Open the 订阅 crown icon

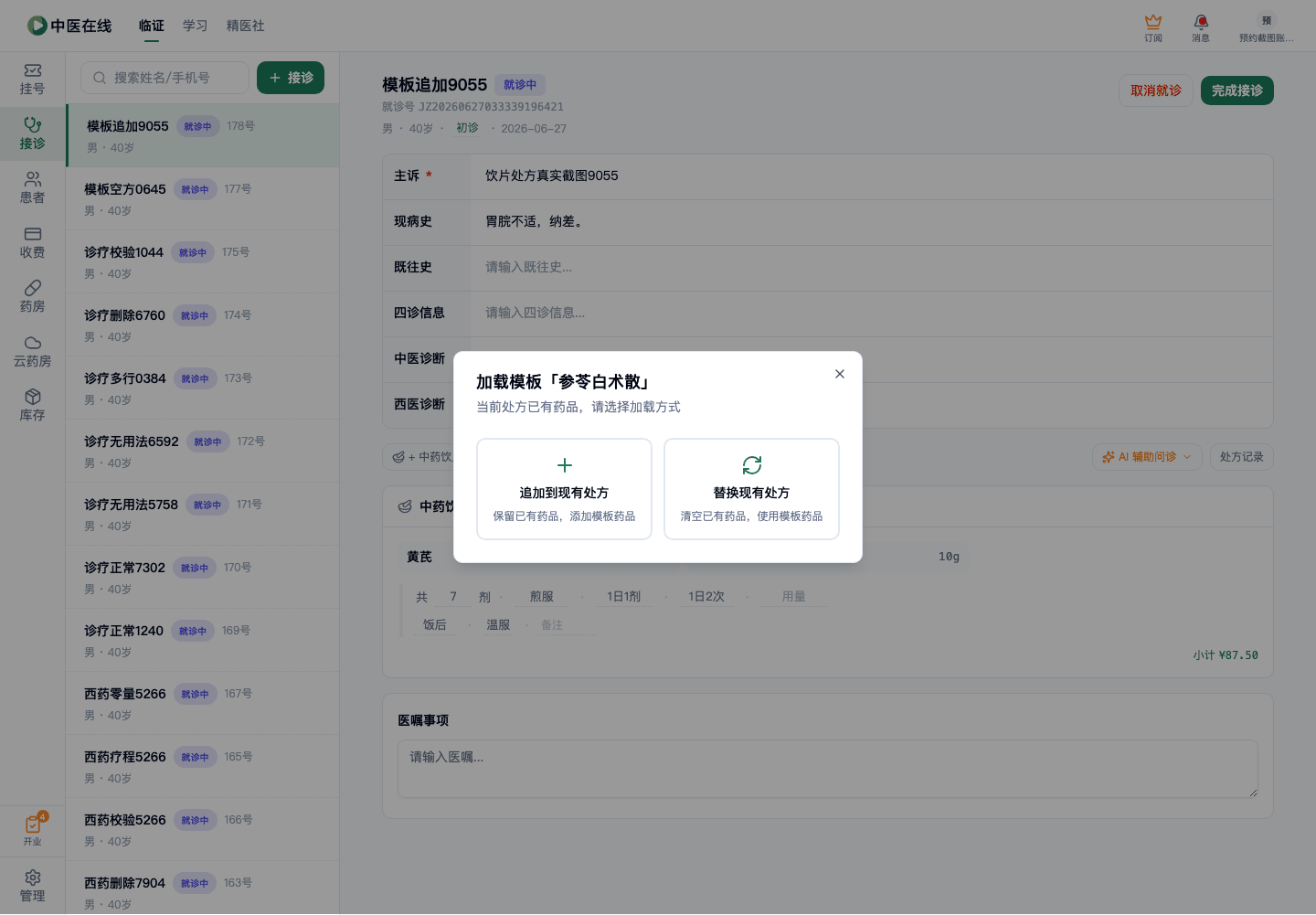1153,21
